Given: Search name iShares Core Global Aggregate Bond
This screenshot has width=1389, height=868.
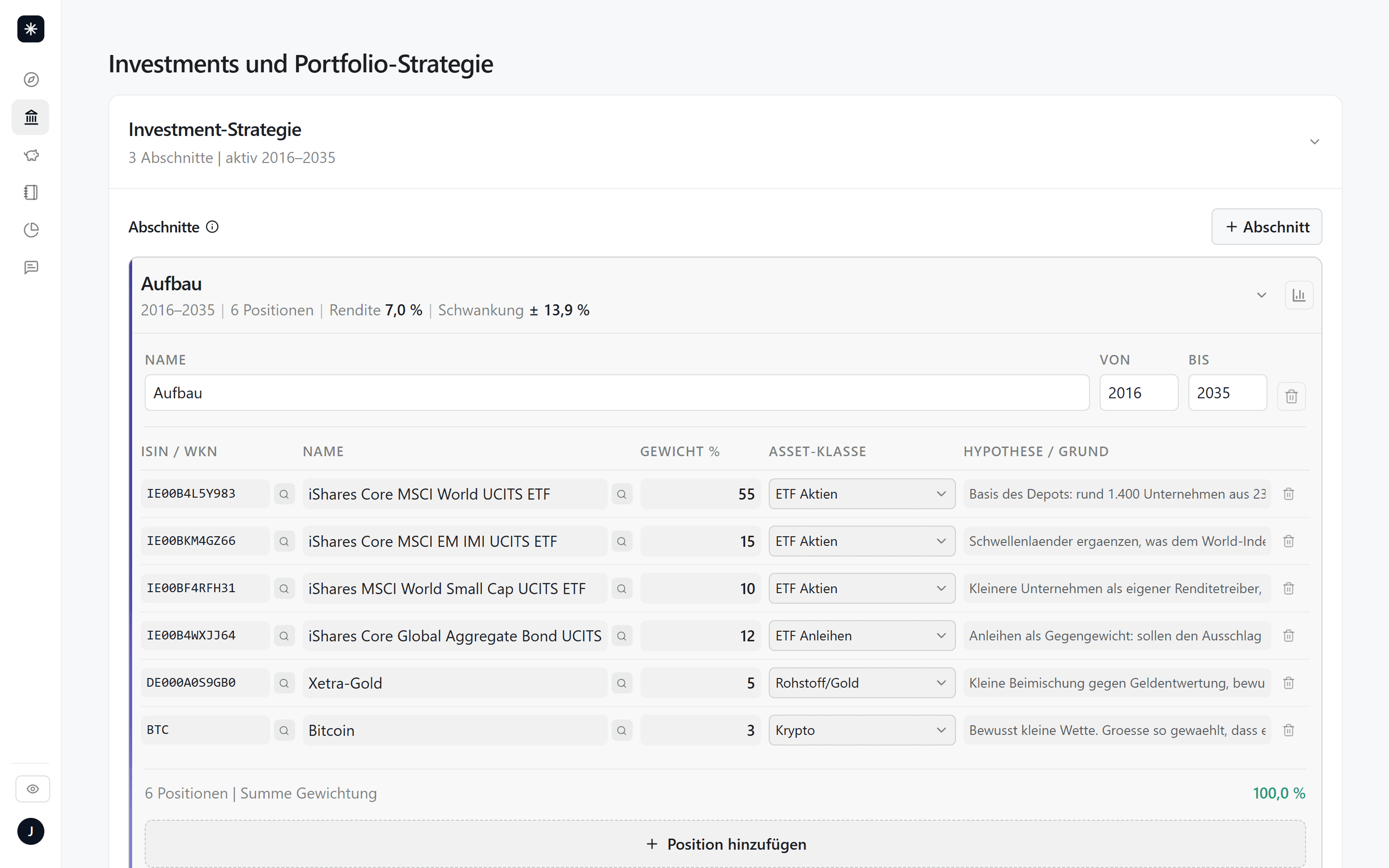Looking at the screenshot, I should tap(622, 636).
